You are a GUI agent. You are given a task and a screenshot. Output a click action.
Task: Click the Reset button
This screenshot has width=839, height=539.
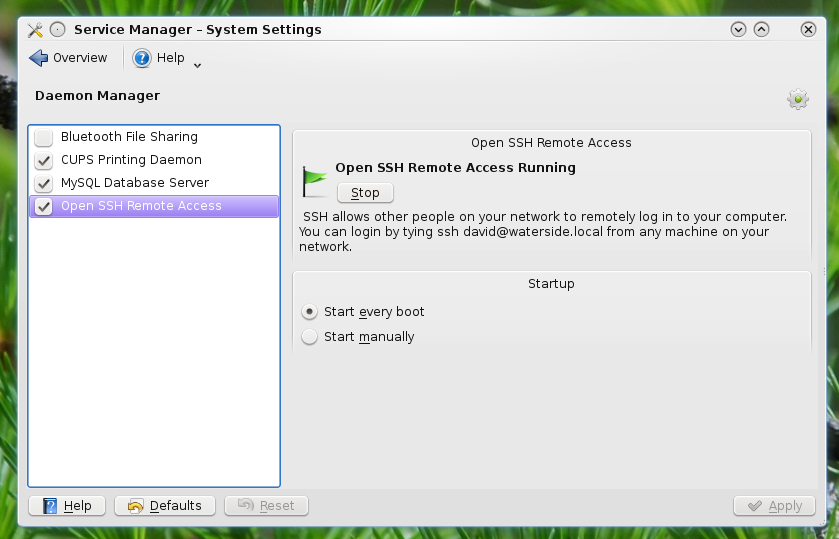[x=266, y=506]
